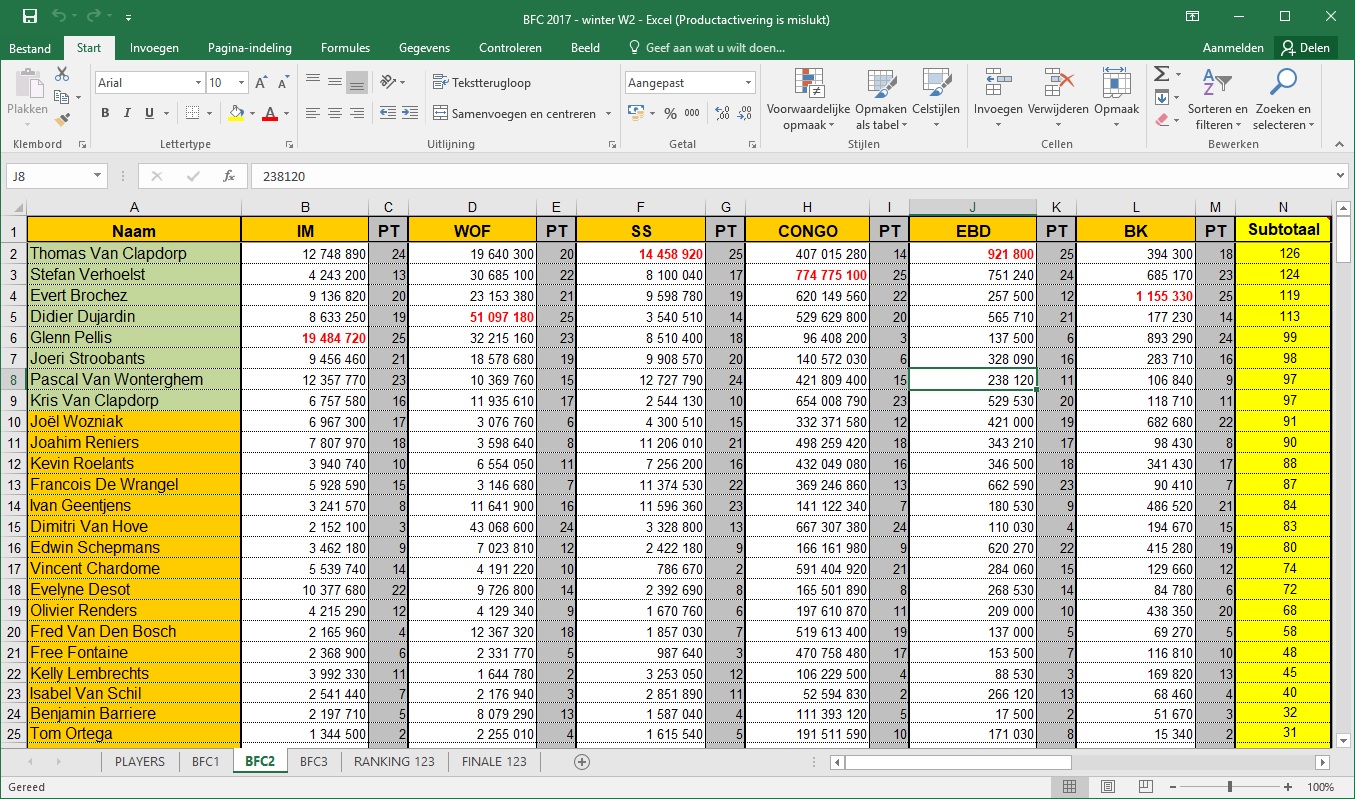Click the insert function fx icon
1355x799 pixels.
(229, 176)
